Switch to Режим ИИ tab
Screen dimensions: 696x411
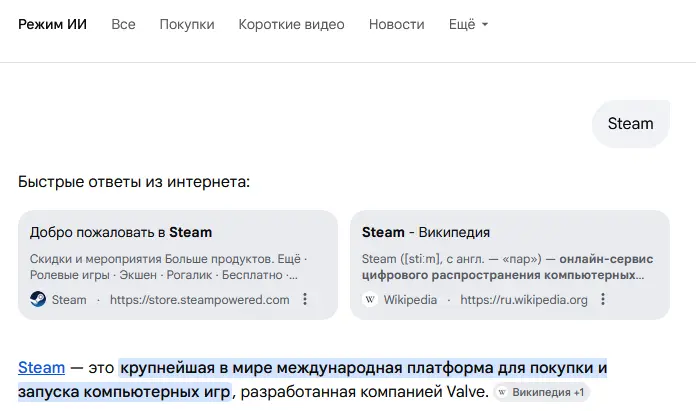pos(52,24)
